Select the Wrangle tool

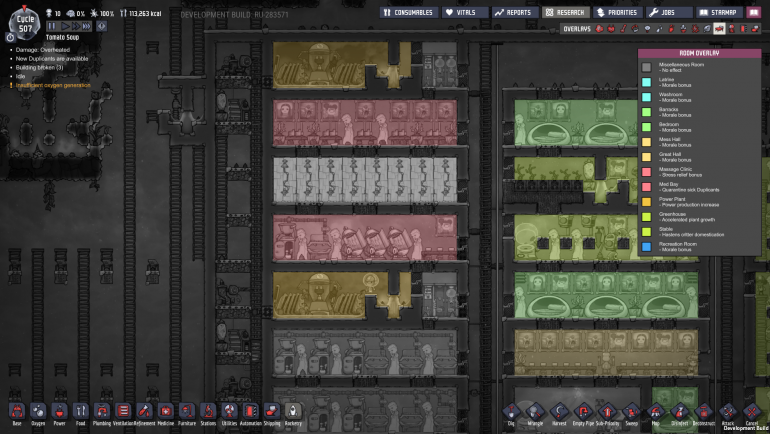pos(535,412)
